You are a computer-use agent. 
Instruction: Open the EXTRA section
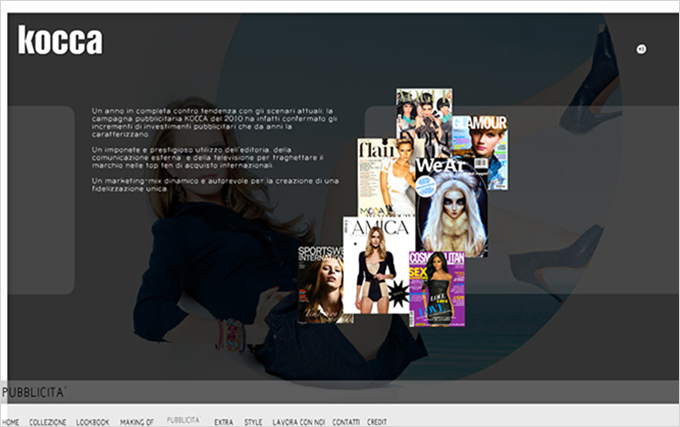223,422
